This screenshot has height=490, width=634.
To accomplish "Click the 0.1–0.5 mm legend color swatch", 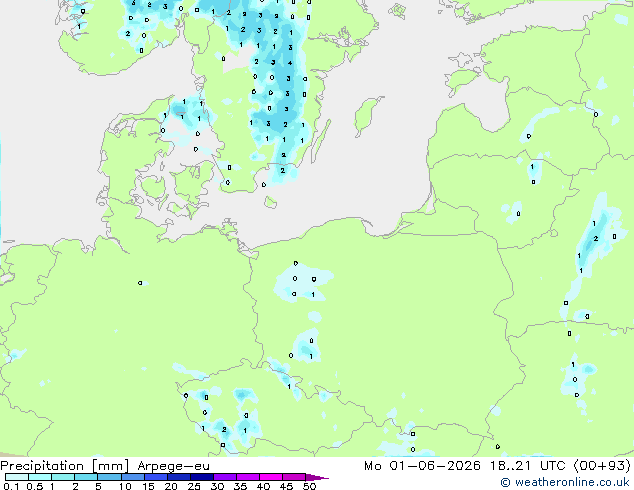I will pos(17,477).
